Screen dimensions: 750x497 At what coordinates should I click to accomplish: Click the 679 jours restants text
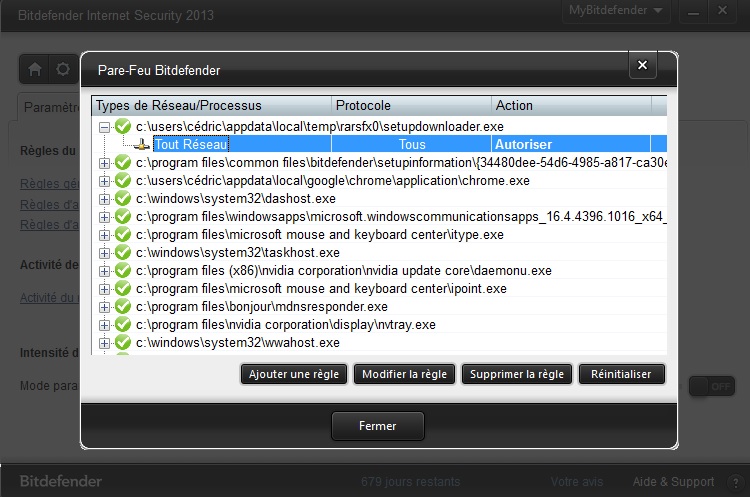tap(411, 482)
